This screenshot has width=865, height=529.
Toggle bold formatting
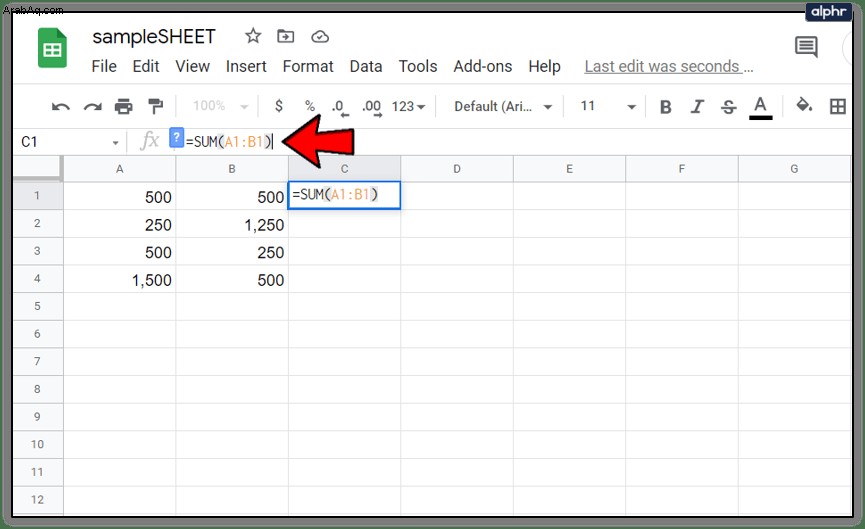coord(666,106)
